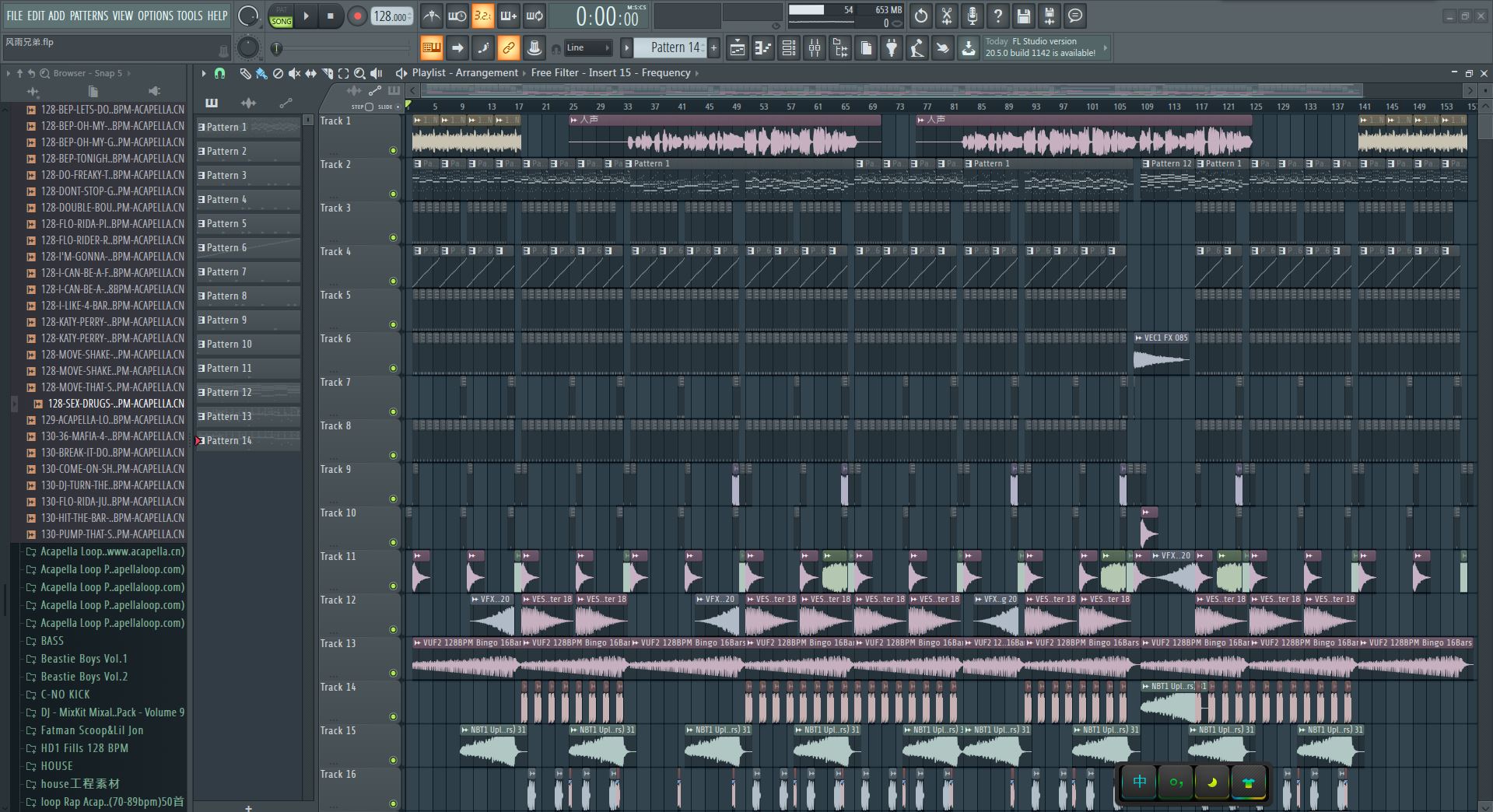1493x812 pixels.
Task: Toggle the PAT/SONG mode switch
Action: (281, 16)
